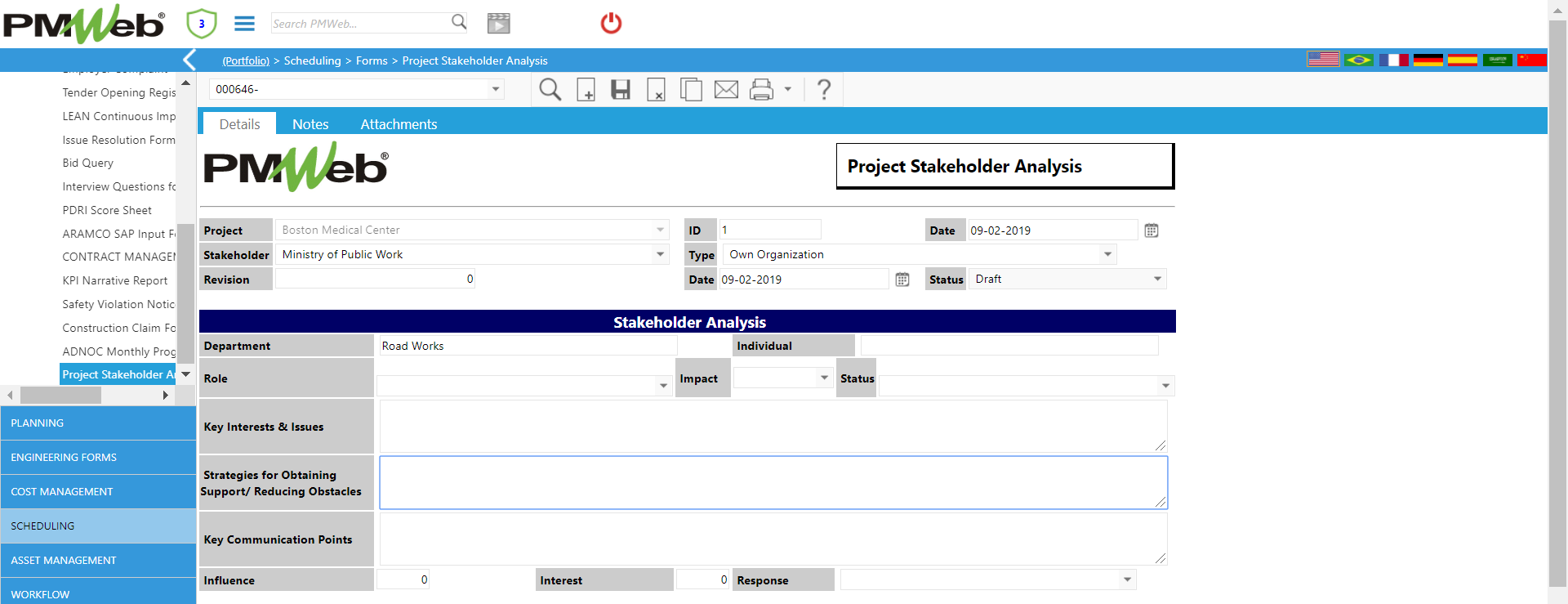This screenshot has height=604, width=1568.
Task: Click the Portfolio breadcrumb link
Action: pyautogui.click(x=246, y=60)
